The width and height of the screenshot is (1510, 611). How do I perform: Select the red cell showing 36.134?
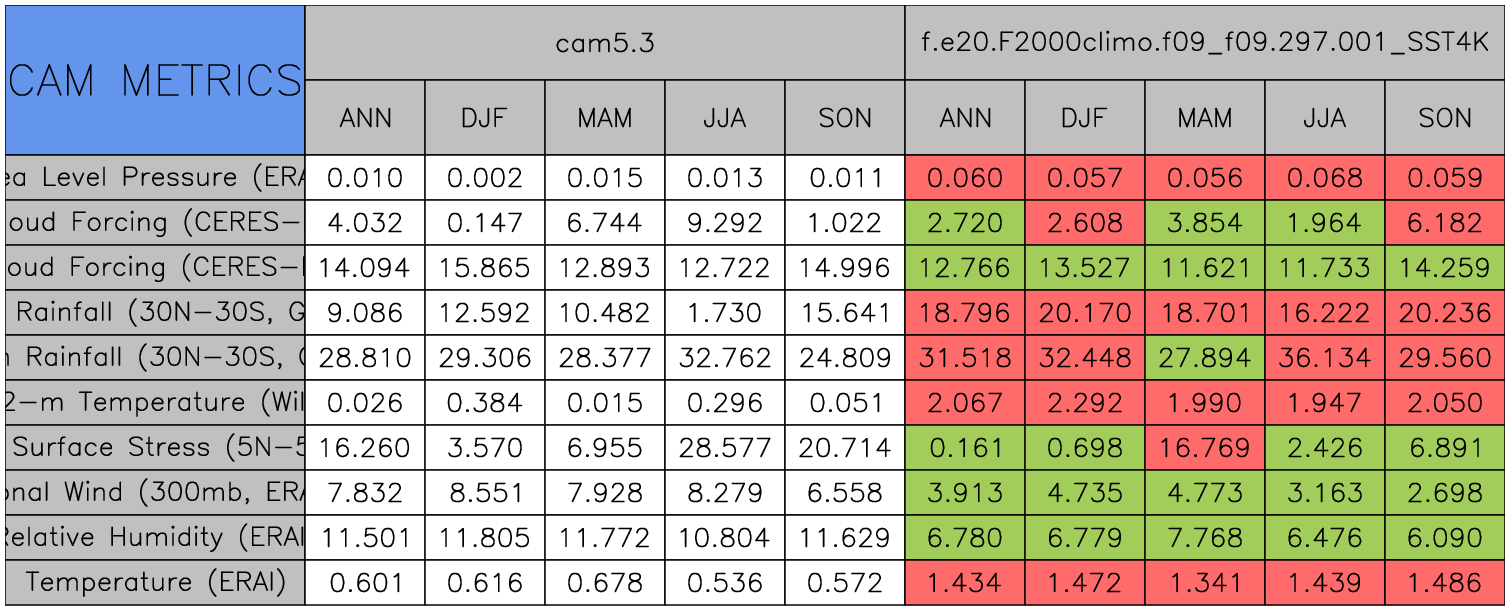tap(1325, 358)
